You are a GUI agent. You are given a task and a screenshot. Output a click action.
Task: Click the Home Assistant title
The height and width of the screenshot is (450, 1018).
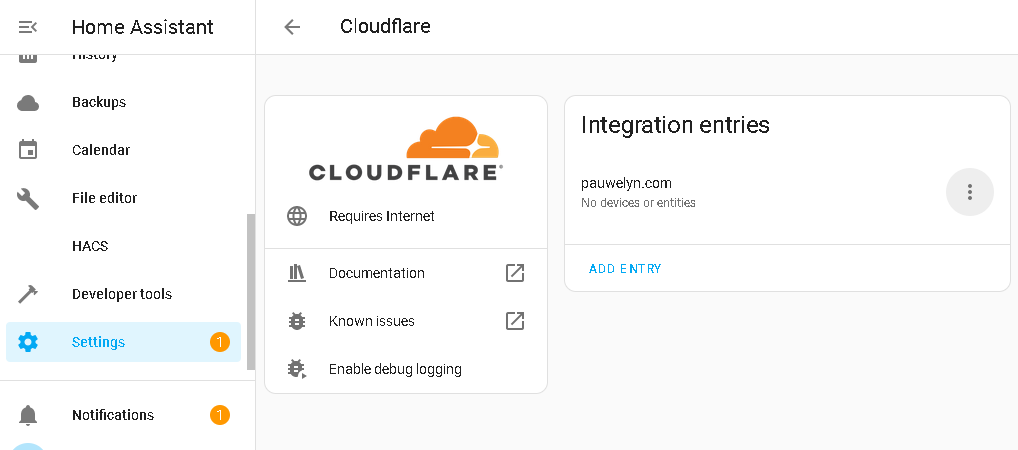142,27
